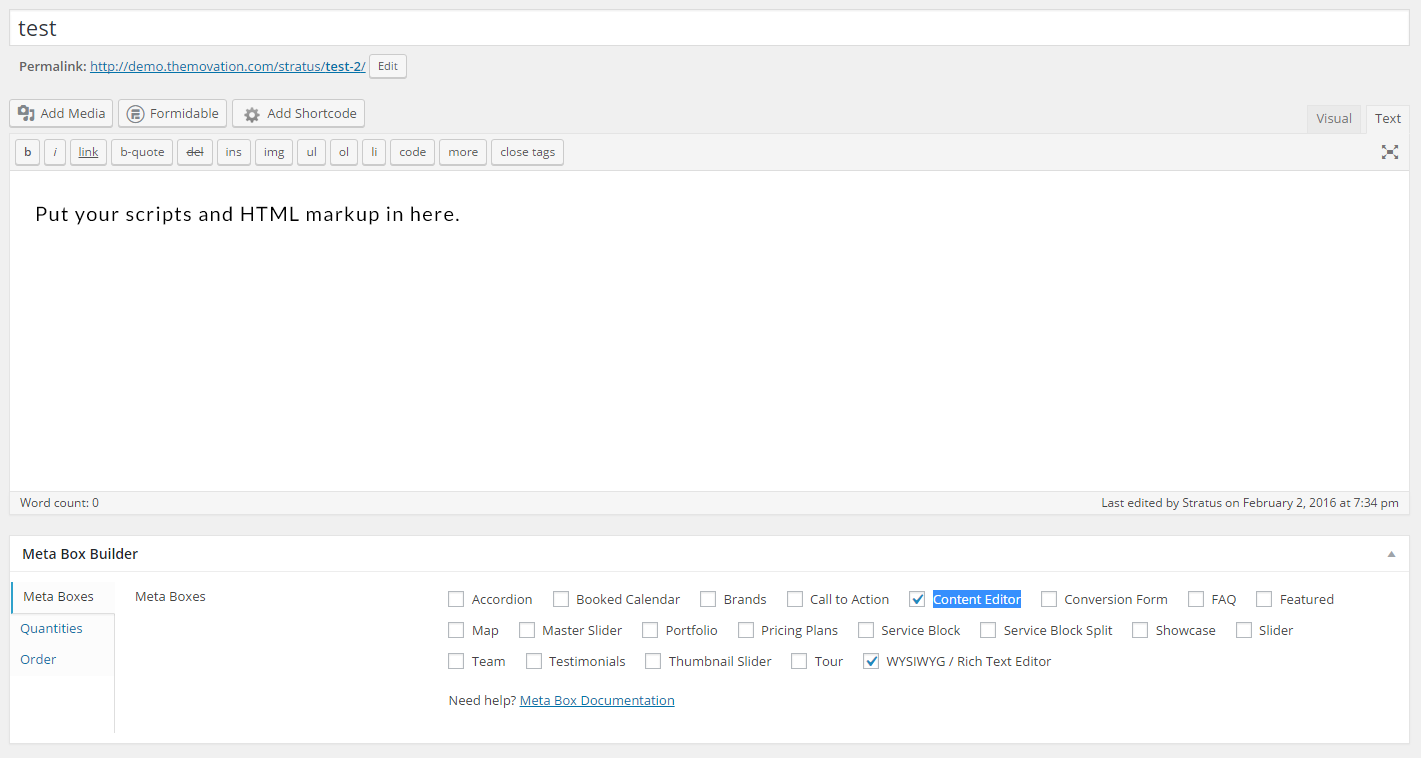Open the Order side tab
The height and width of the screenshot is (758, 1421).
pos(38,659)
